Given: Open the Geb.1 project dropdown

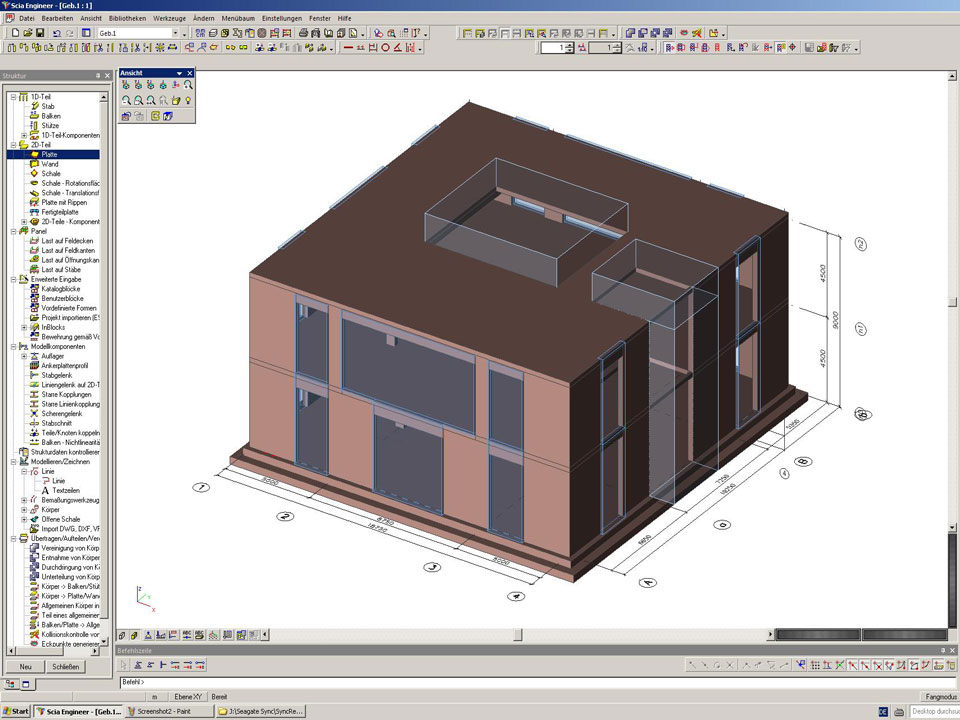Looking at the screenshot, I should pyautogui.click(x=175, y=33).
